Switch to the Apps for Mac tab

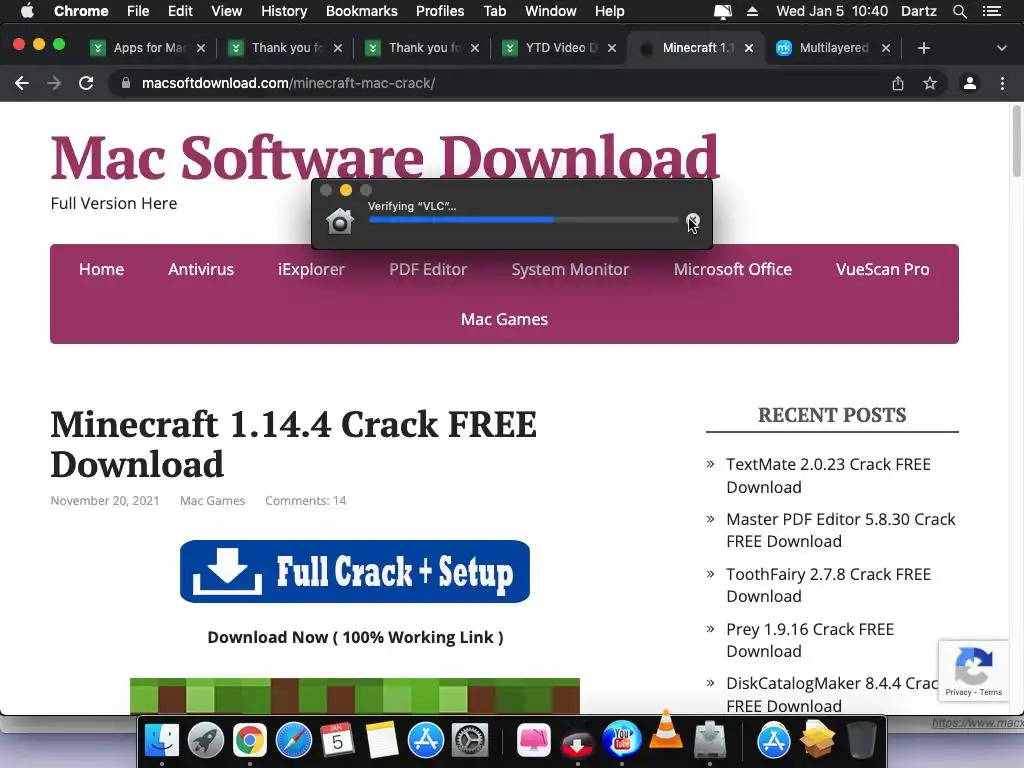pos(149,48)
